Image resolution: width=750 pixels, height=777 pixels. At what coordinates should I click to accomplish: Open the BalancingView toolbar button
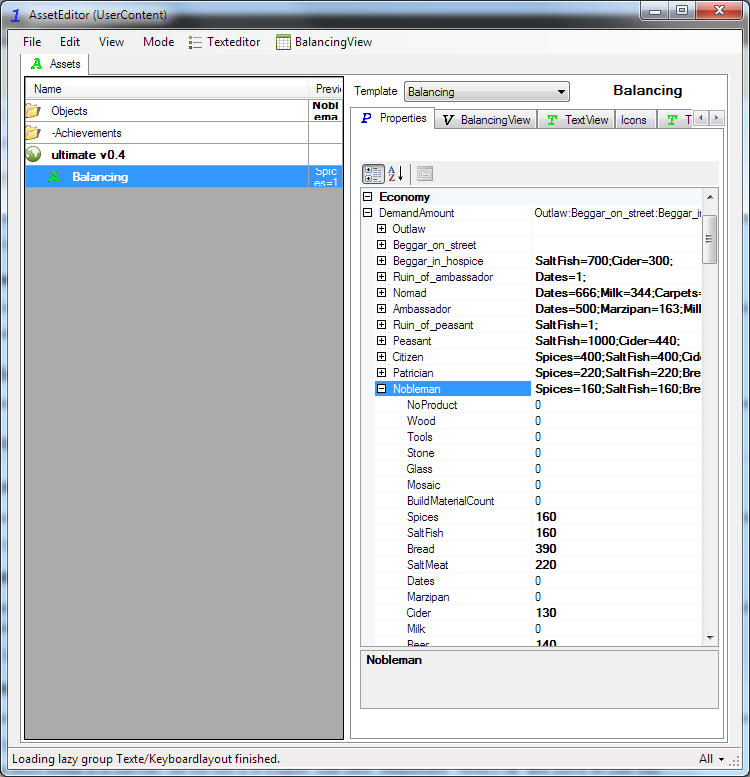click(x=324, y=42)
